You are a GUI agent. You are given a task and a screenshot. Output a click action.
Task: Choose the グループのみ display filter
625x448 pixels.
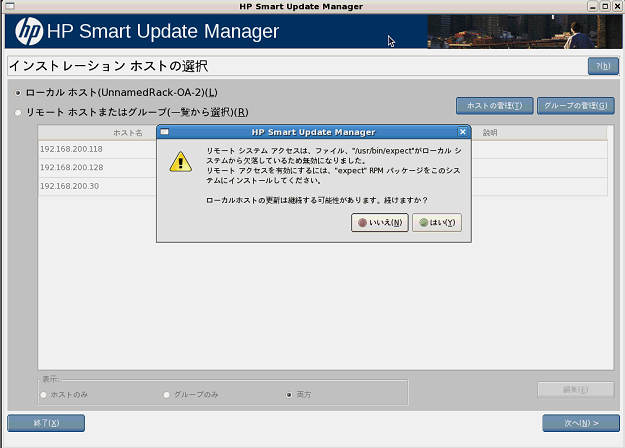(166, 395)
